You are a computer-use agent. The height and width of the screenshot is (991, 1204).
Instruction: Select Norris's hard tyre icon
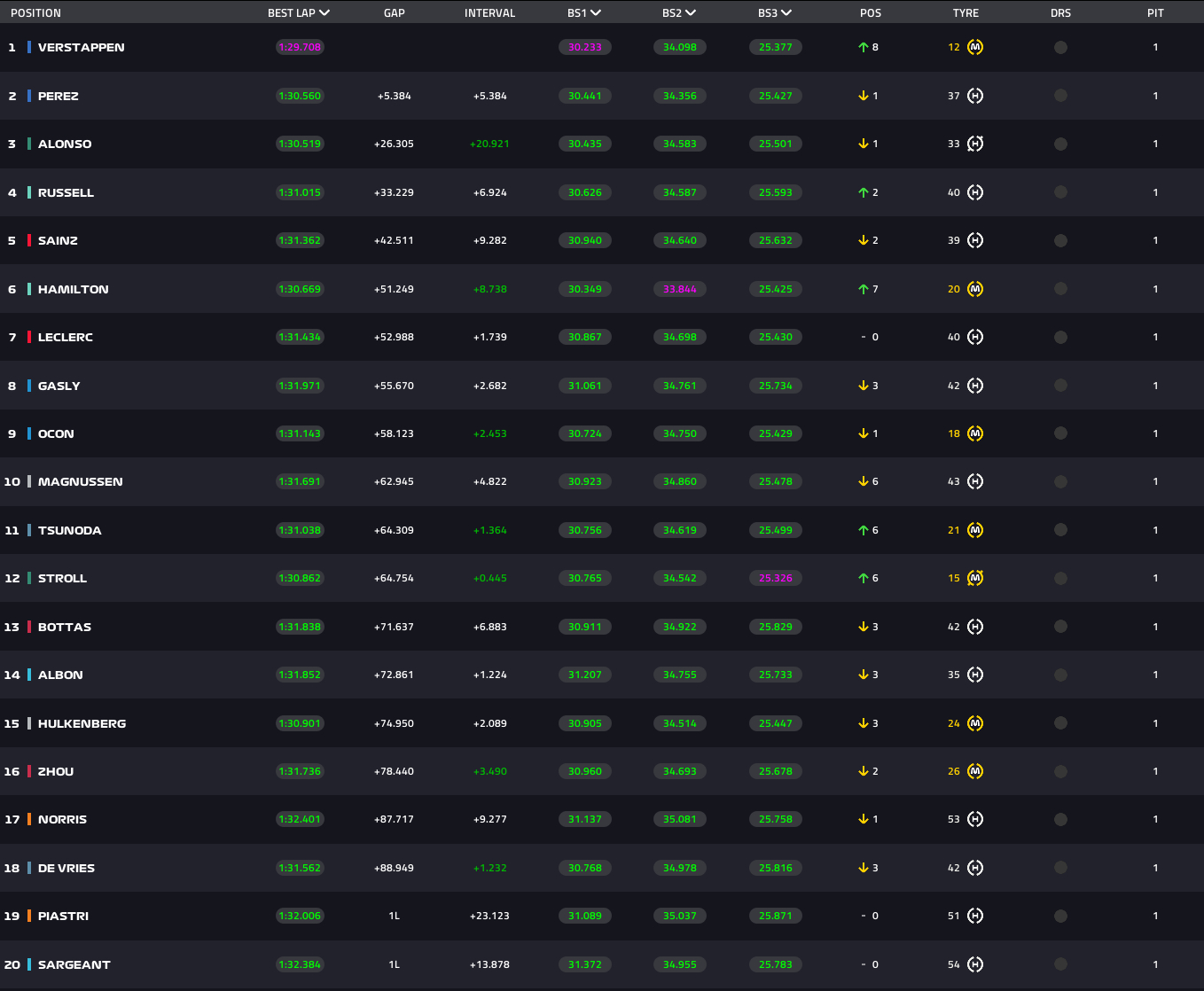[975, 819]
